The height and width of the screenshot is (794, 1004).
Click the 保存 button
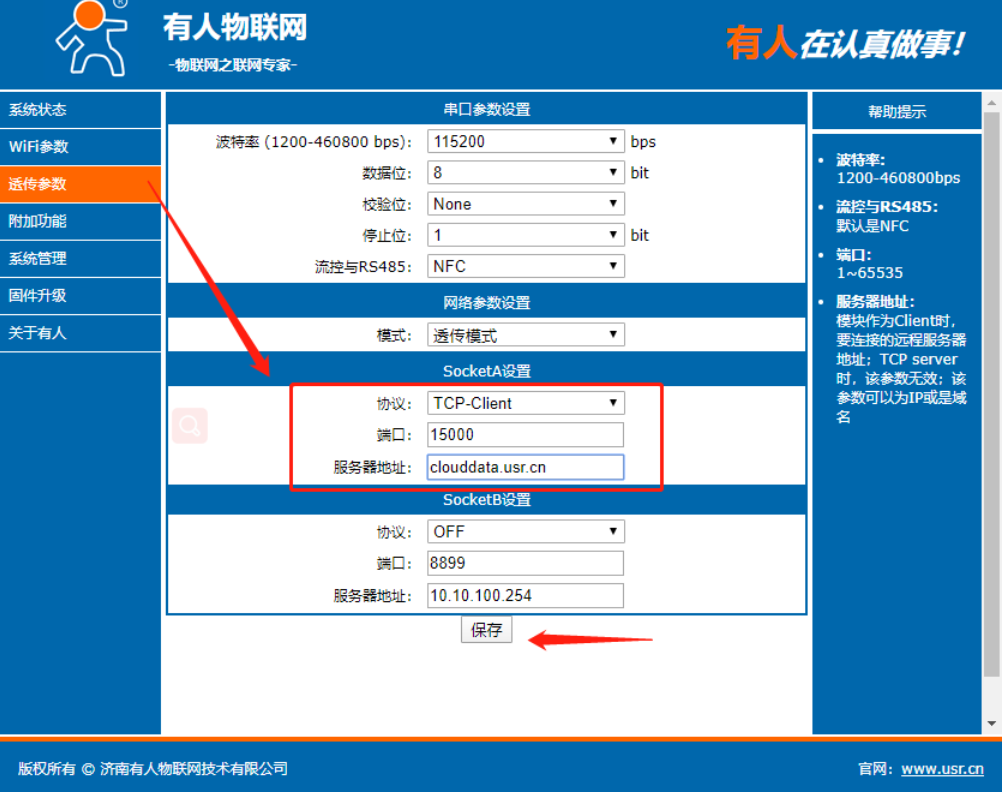click(x=486, y=630)
